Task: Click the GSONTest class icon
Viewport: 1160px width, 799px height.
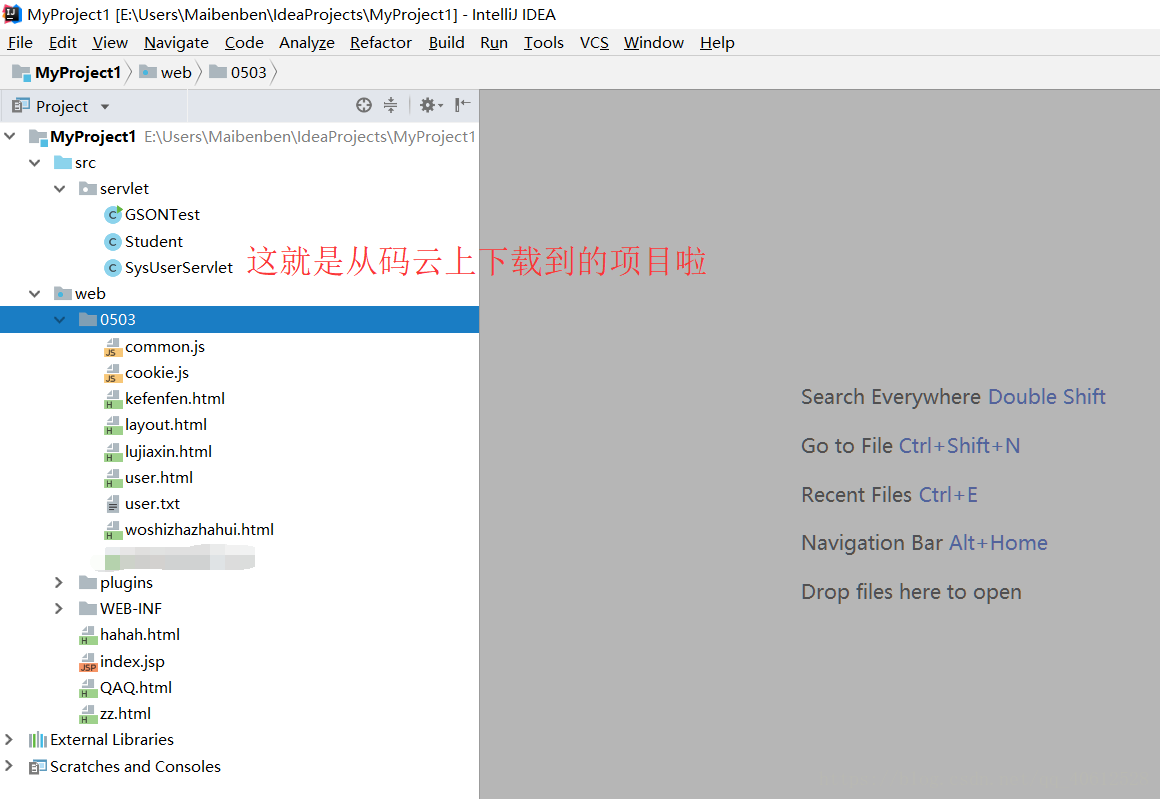Action: coord(112,215)
